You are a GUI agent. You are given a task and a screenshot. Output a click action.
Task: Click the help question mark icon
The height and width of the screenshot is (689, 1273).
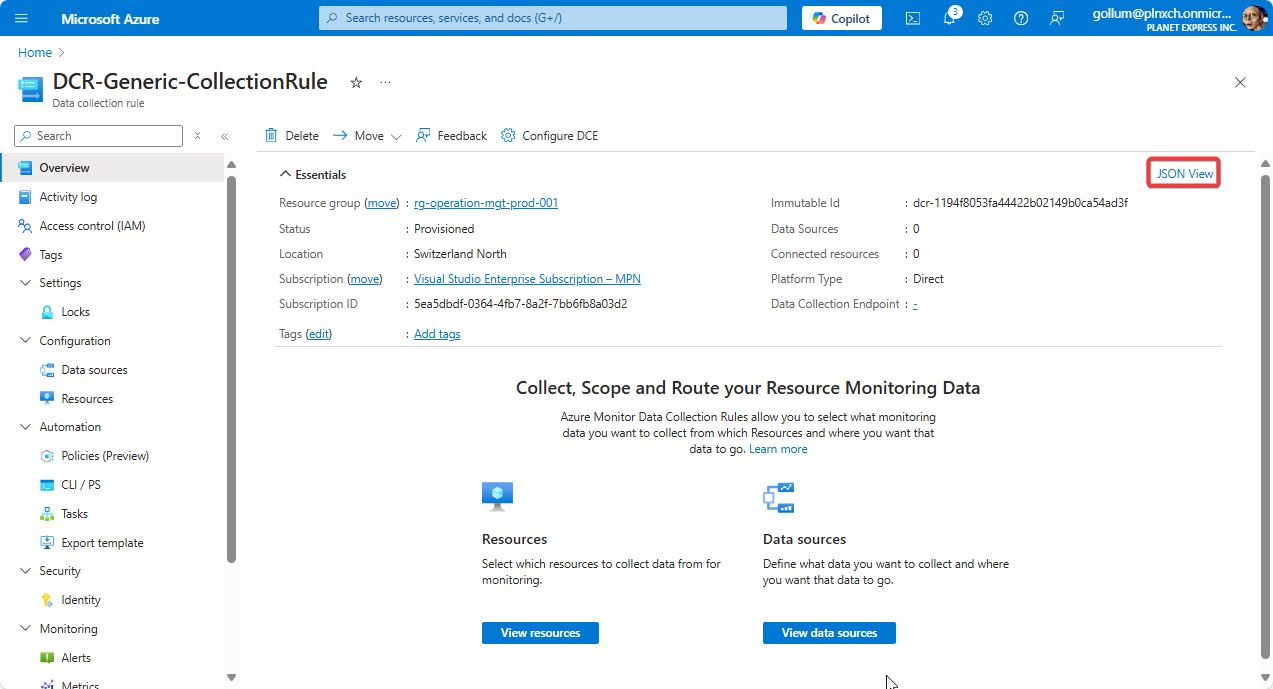tap(1021, 18)
